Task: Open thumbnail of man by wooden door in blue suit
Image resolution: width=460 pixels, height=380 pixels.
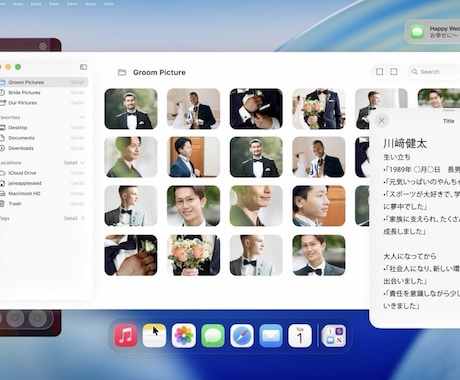Action: click(x=193, y=157)
